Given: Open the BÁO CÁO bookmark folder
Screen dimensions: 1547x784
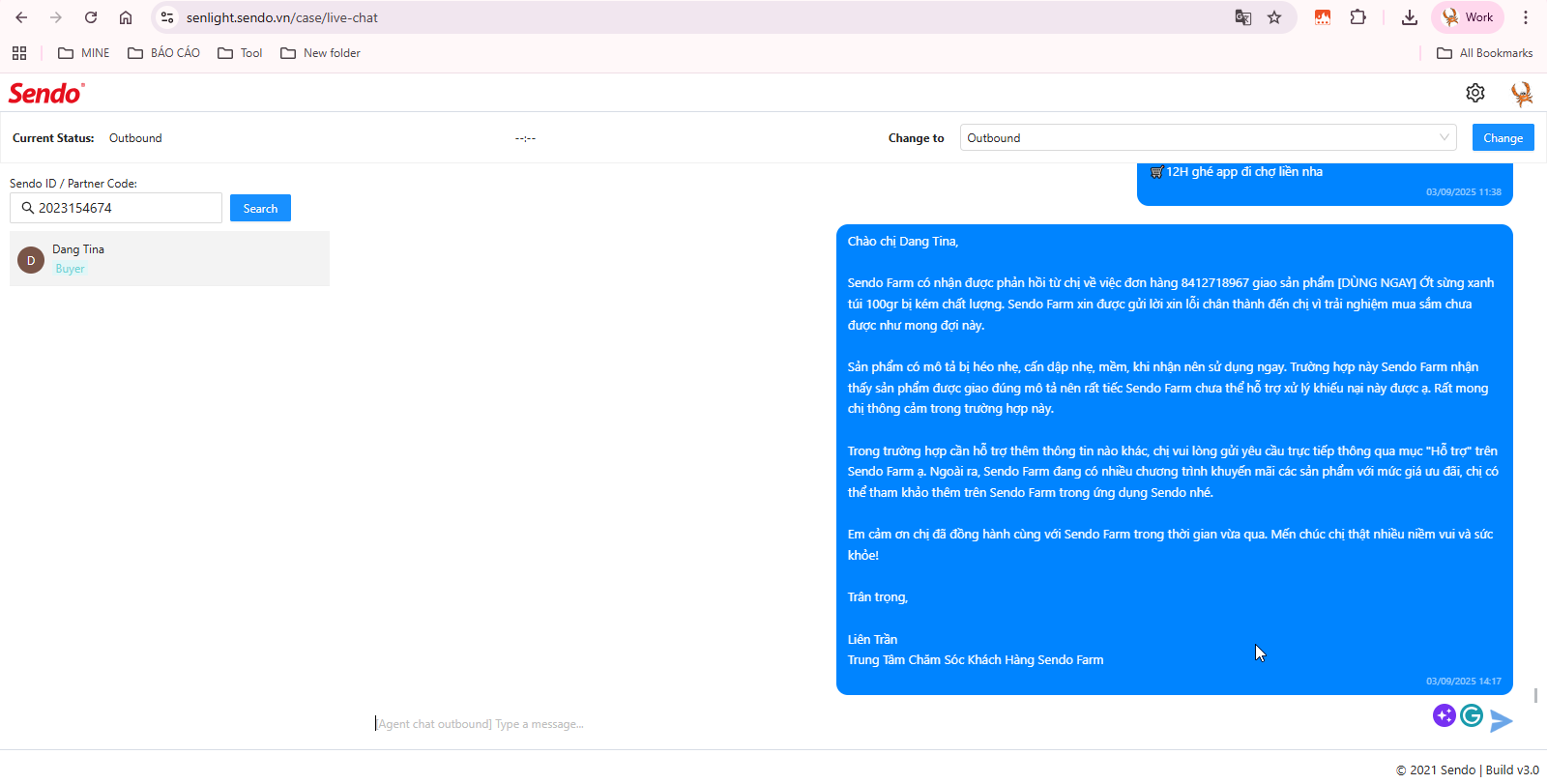Looking at the screenshot, I should coord(164,53).
